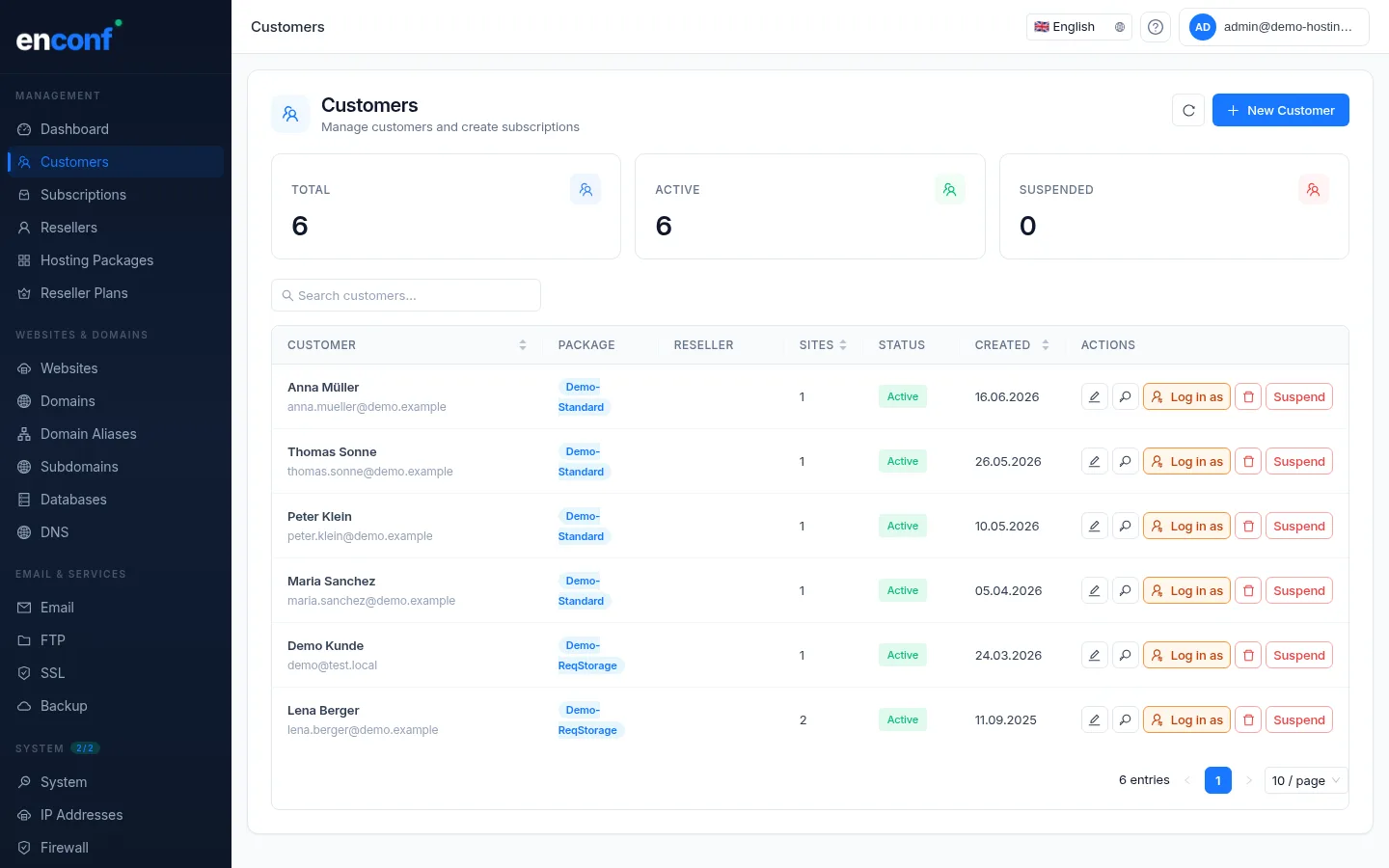Delete Maria Sanchez via trash icon
Image resolution: width=1389 pixels, height=868 pixels.
click(x=1248, y=590)
